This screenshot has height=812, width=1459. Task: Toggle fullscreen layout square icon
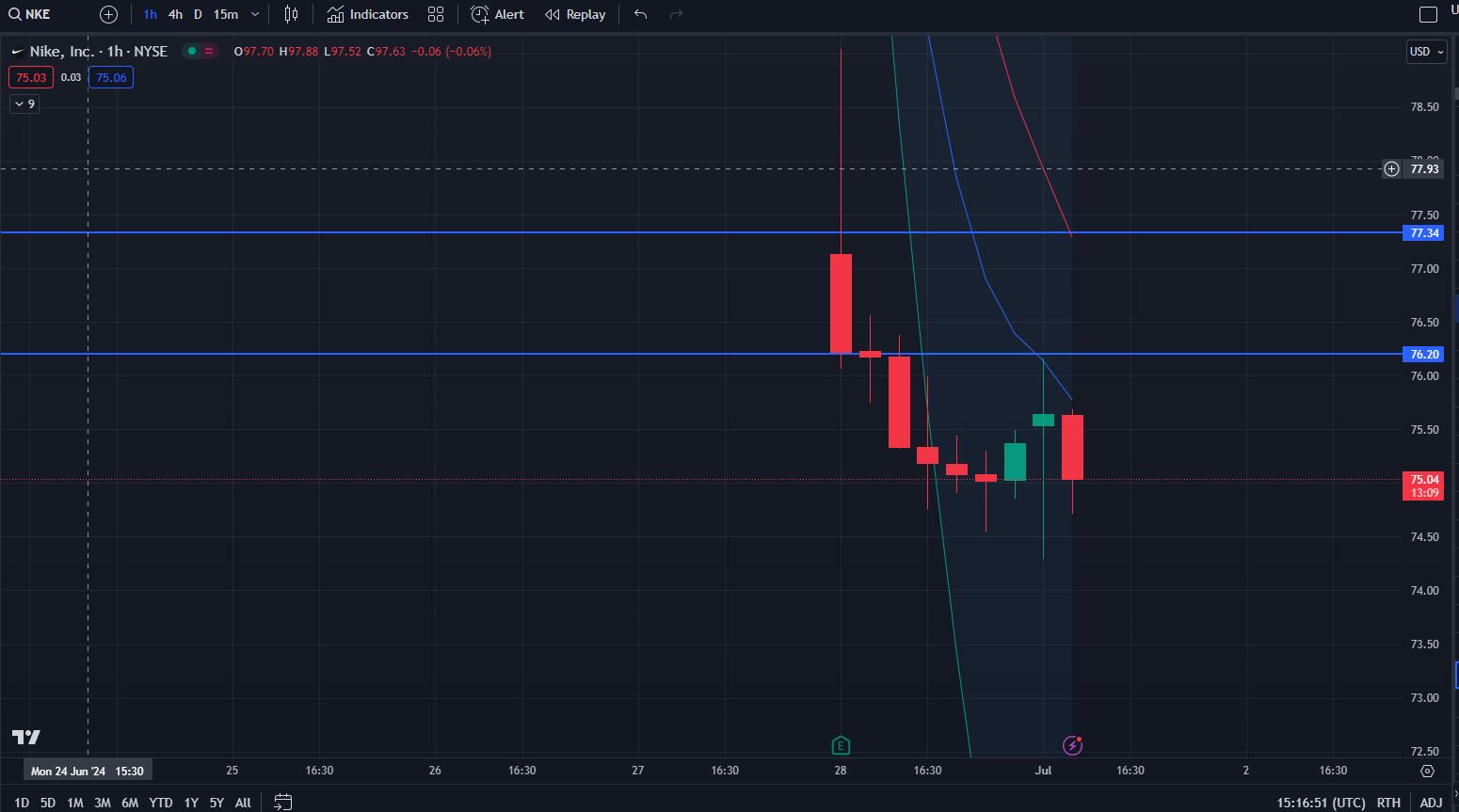pyautogui.click(x=1428, y=14)
